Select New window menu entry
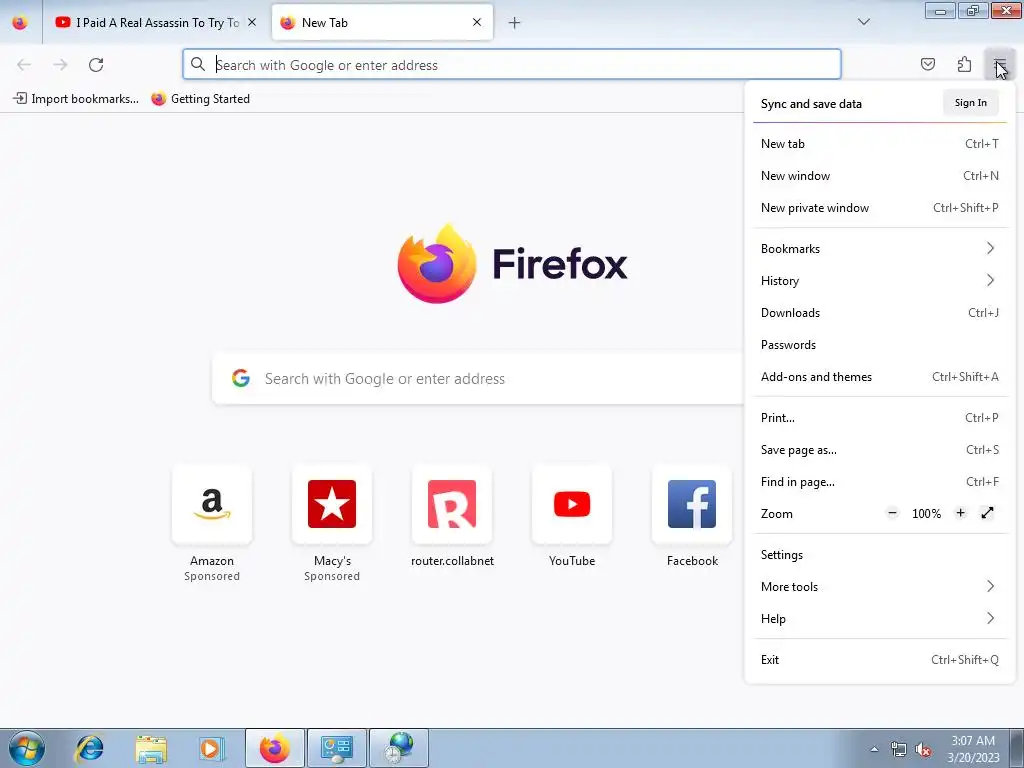The width and height of the screenshot is (1024, 768). [x=880, y=176]
